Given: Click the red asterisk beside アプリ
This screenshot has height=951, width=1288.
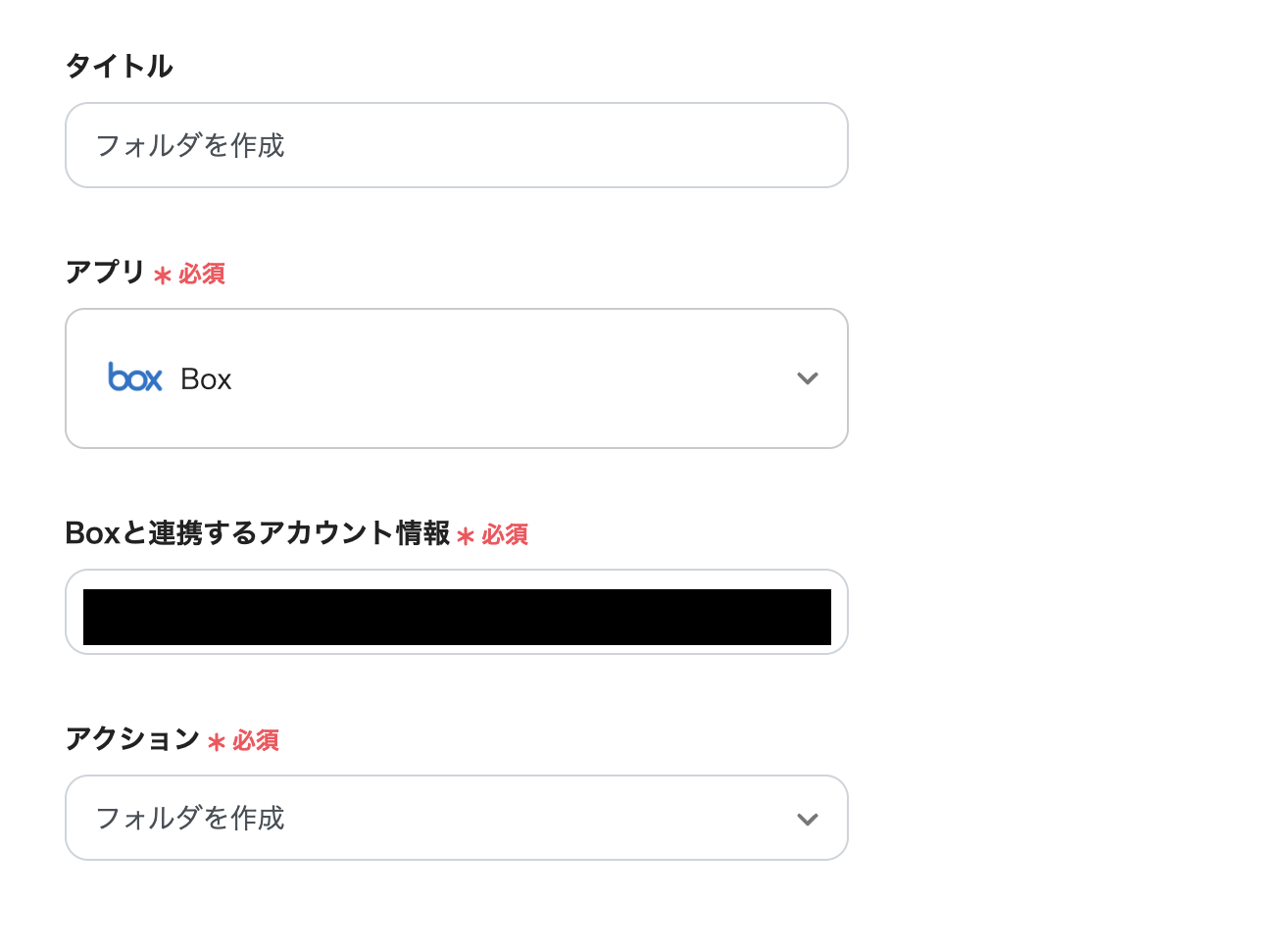Looking at the screenshot, I should tap(163, 275).
